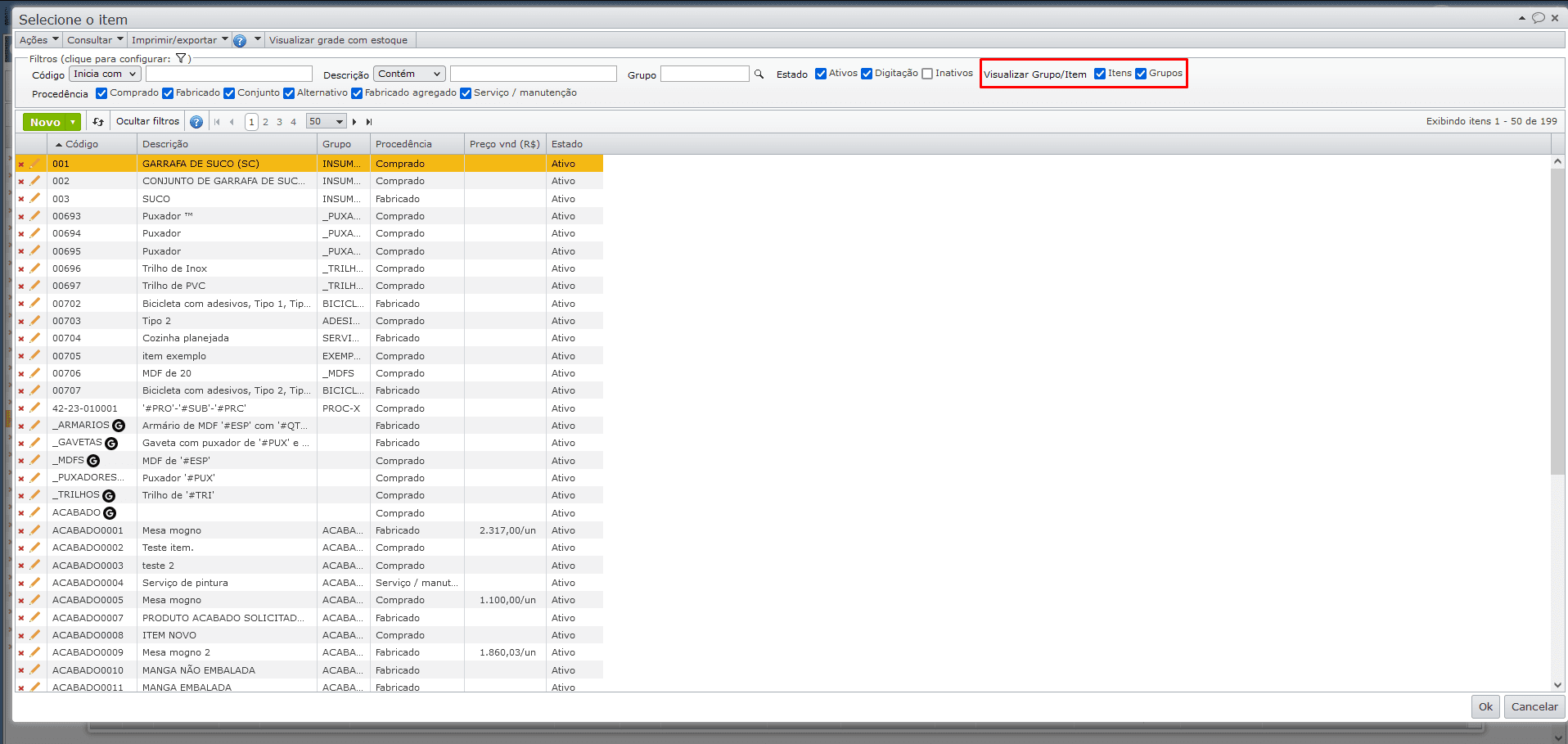This screenshot has width=1568, height=744.
Task: Go to the previous page arrow
Action: point(232,122)
